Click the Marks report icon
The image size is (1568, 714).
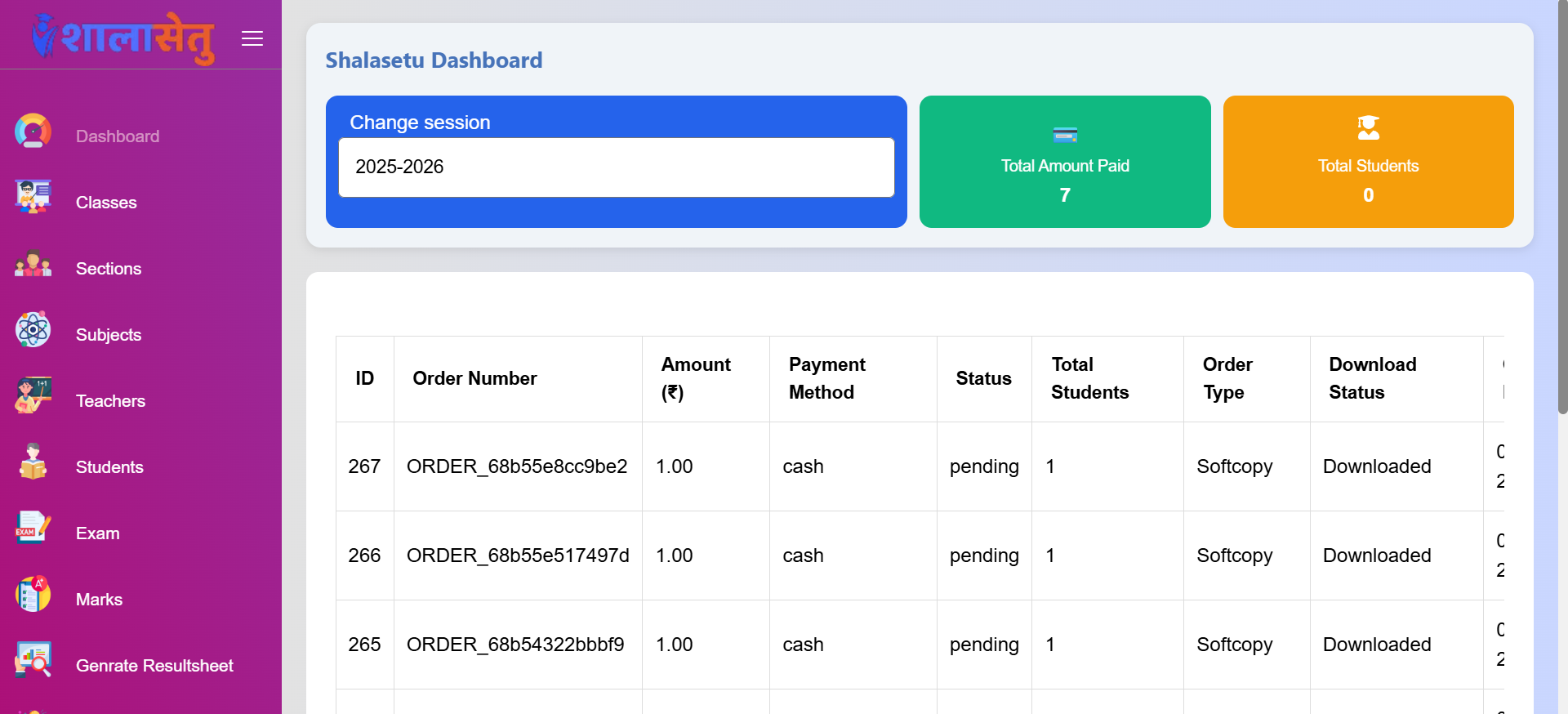[33, 595]
